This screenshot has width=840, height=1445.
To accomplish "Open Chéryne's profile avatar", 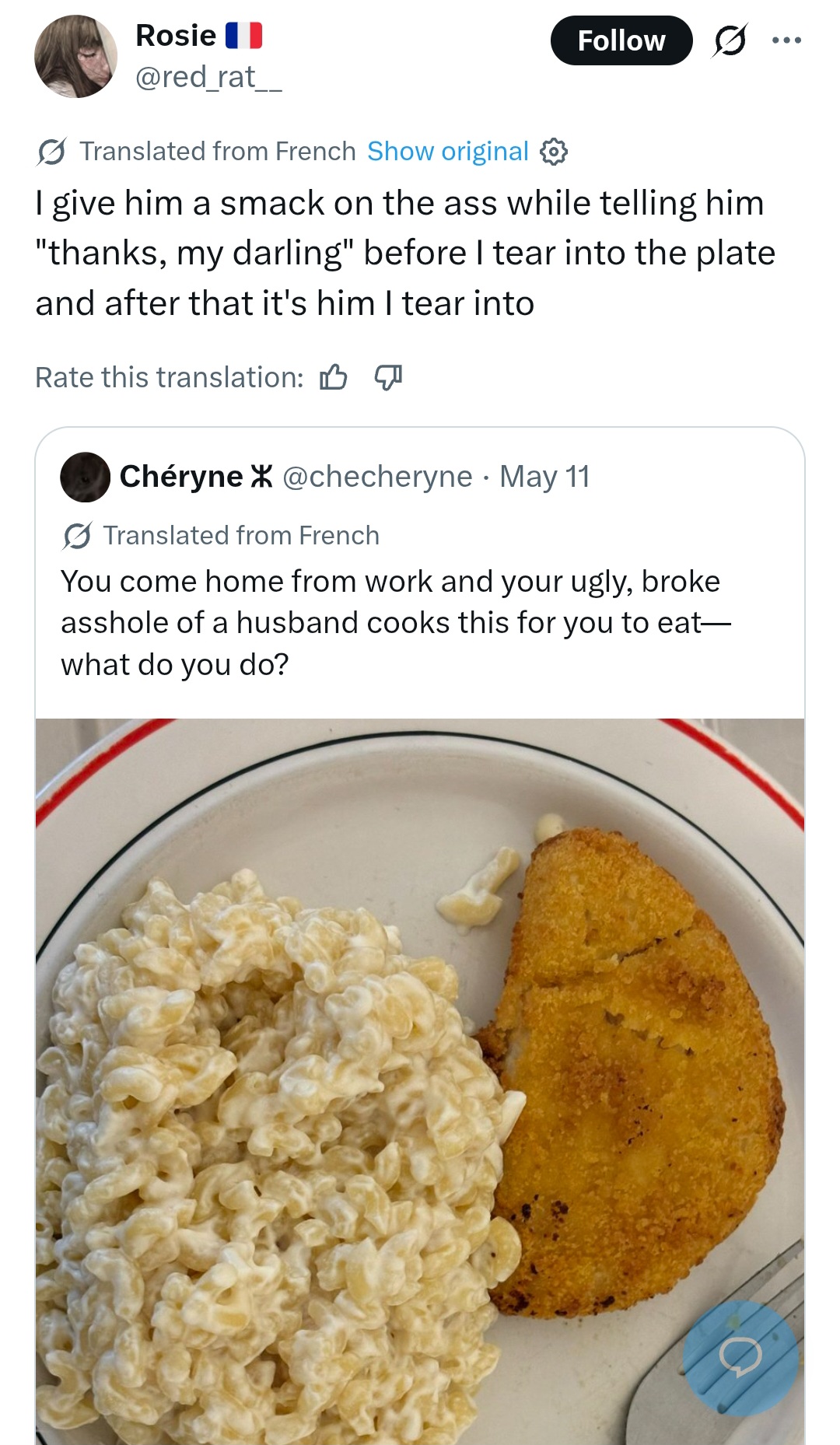I will pyautogui.click(x=85, y=477).
